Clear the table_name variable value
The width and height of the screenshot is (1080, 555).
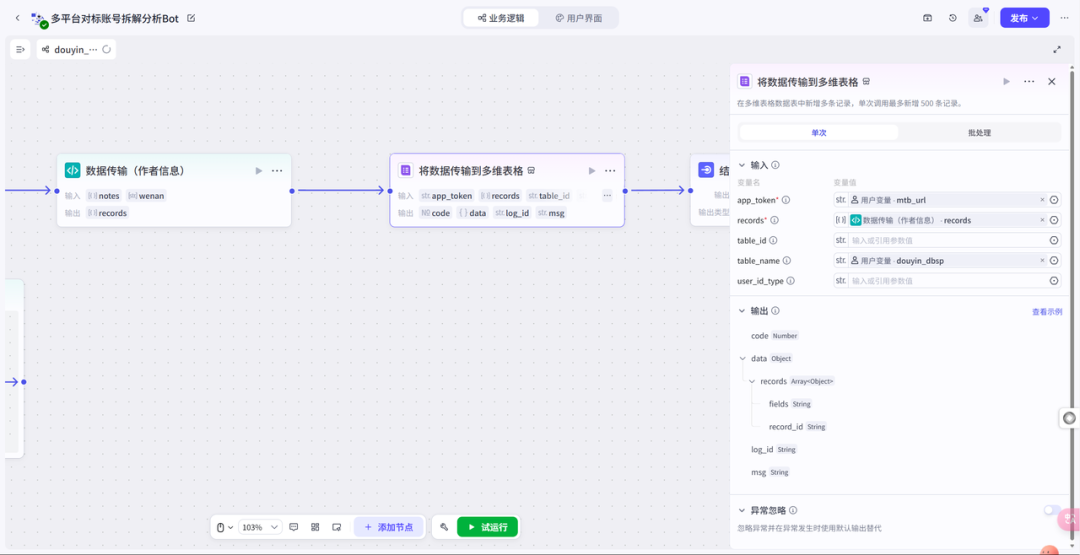(x=1042, y=261)
